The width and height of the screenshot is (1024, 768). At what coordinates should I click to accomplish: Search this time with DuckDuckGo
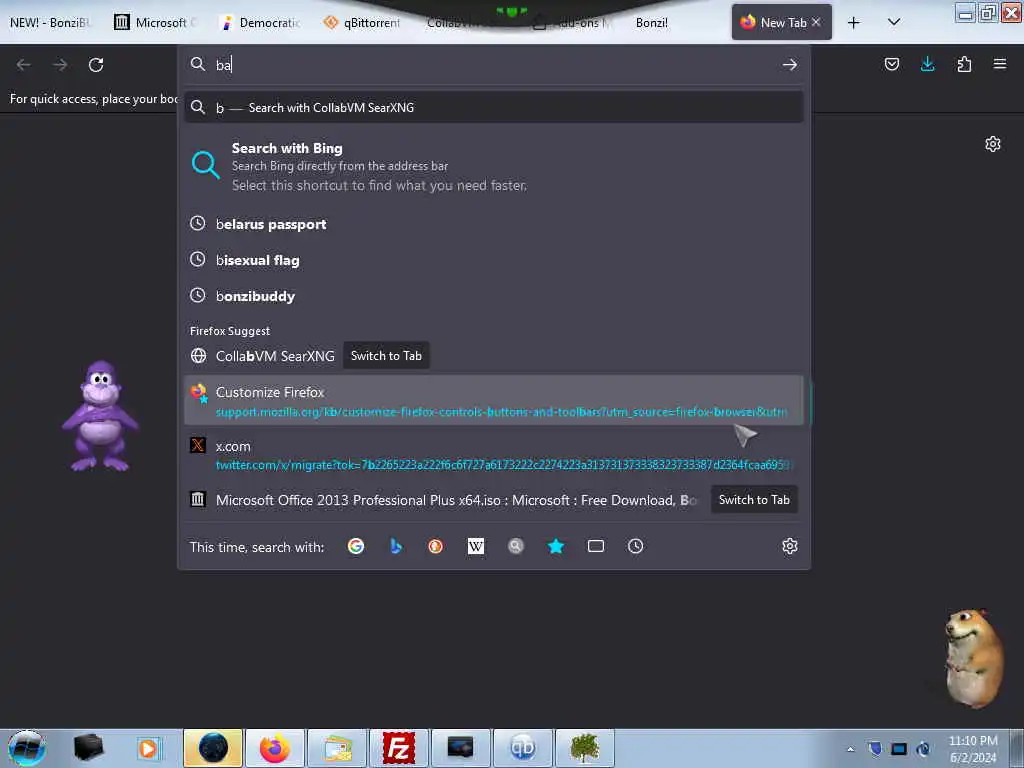click(436, 546)
